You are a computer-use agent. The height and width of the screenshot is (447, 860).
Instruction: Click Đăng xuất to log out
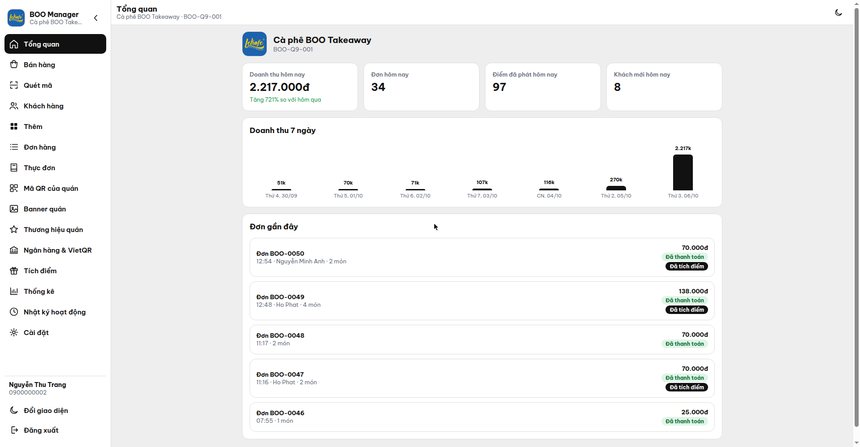[x=55, y=430]
